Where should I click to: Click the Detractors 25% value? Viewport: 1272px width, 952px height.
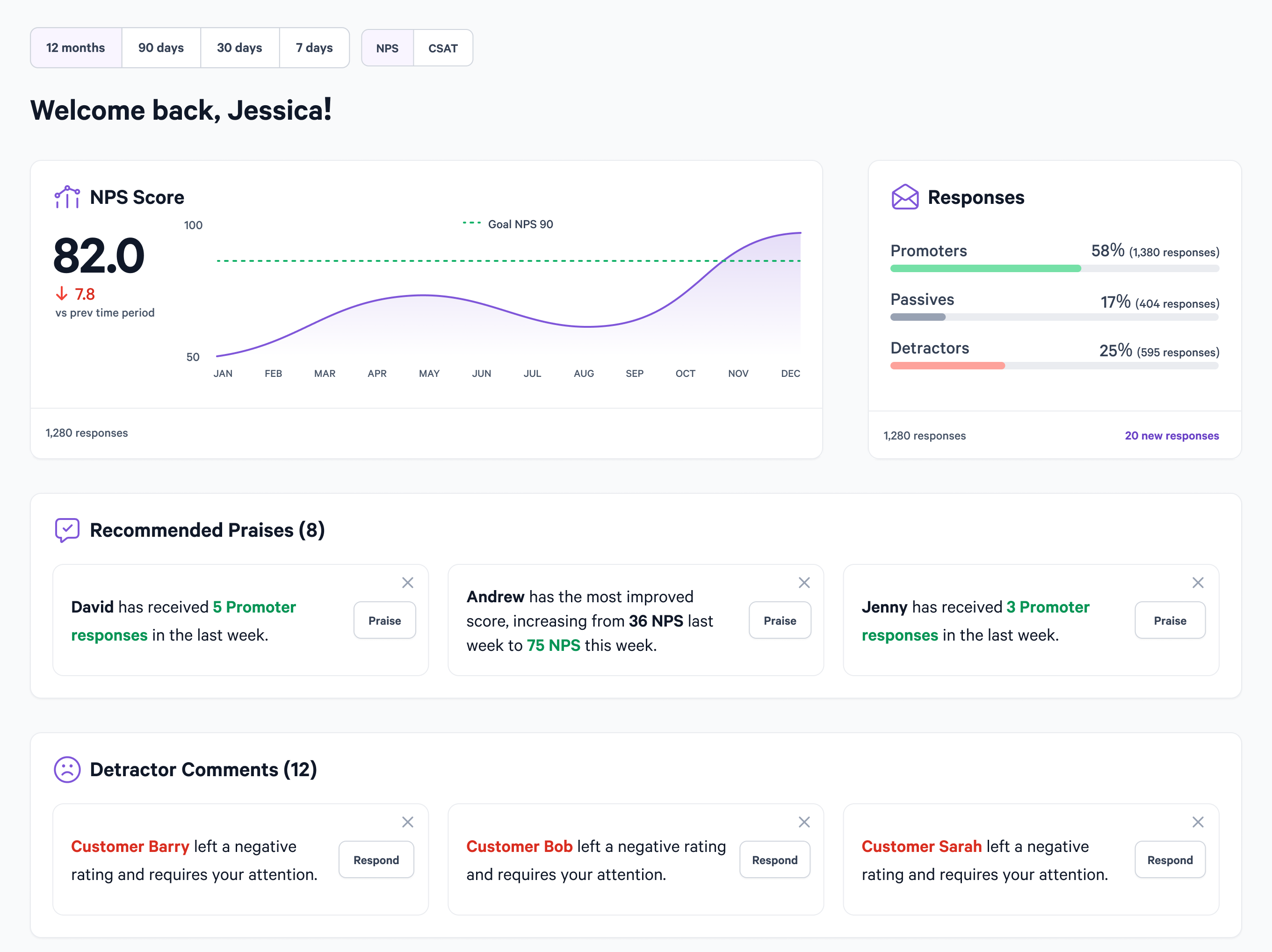click(1116, 351)
